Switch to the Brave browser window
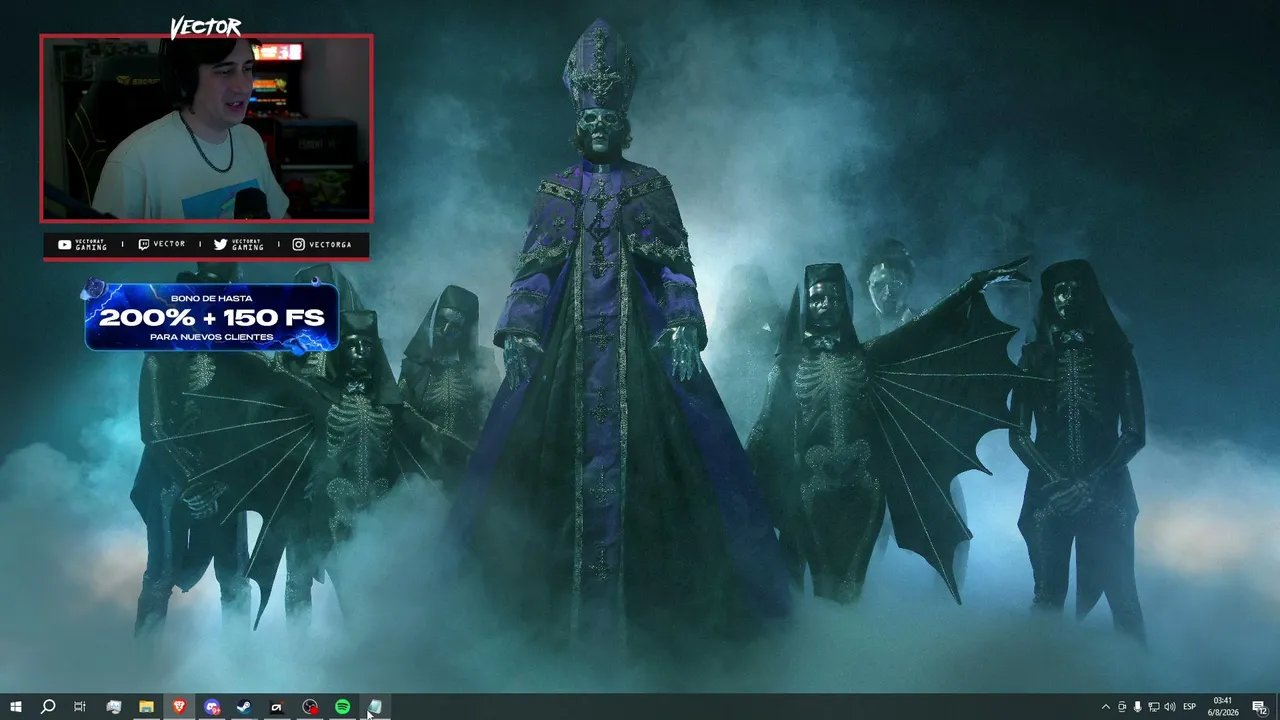Viewport: 1280px width, 720px height. point(179,707)
